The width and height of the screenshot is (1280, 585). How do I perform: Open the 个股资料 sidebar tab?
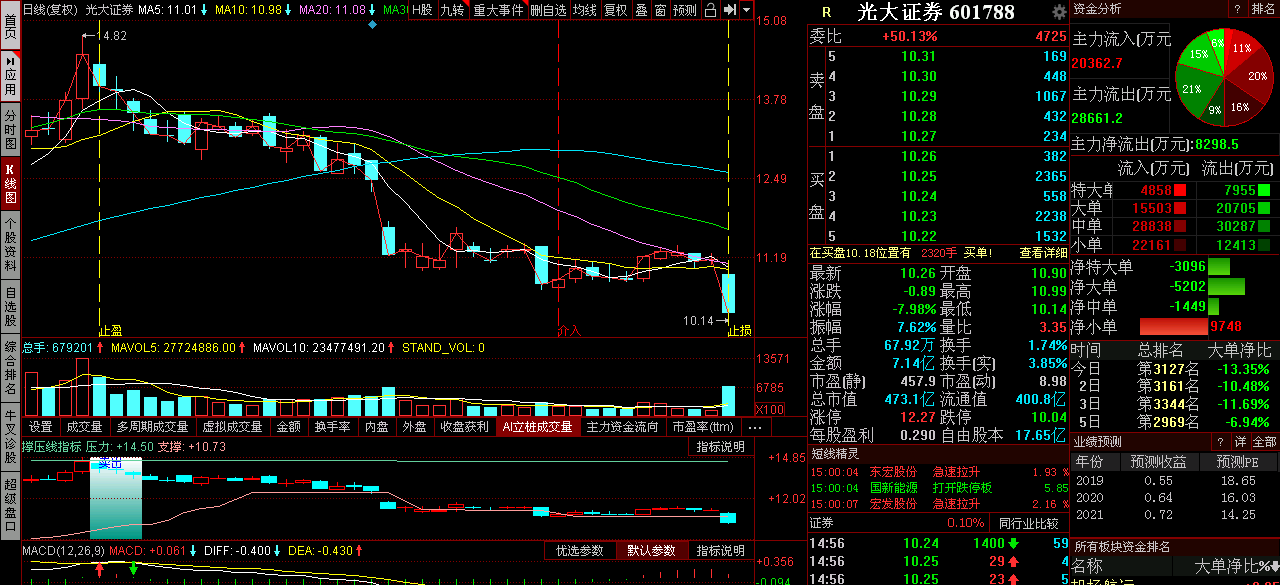(10, 245)
